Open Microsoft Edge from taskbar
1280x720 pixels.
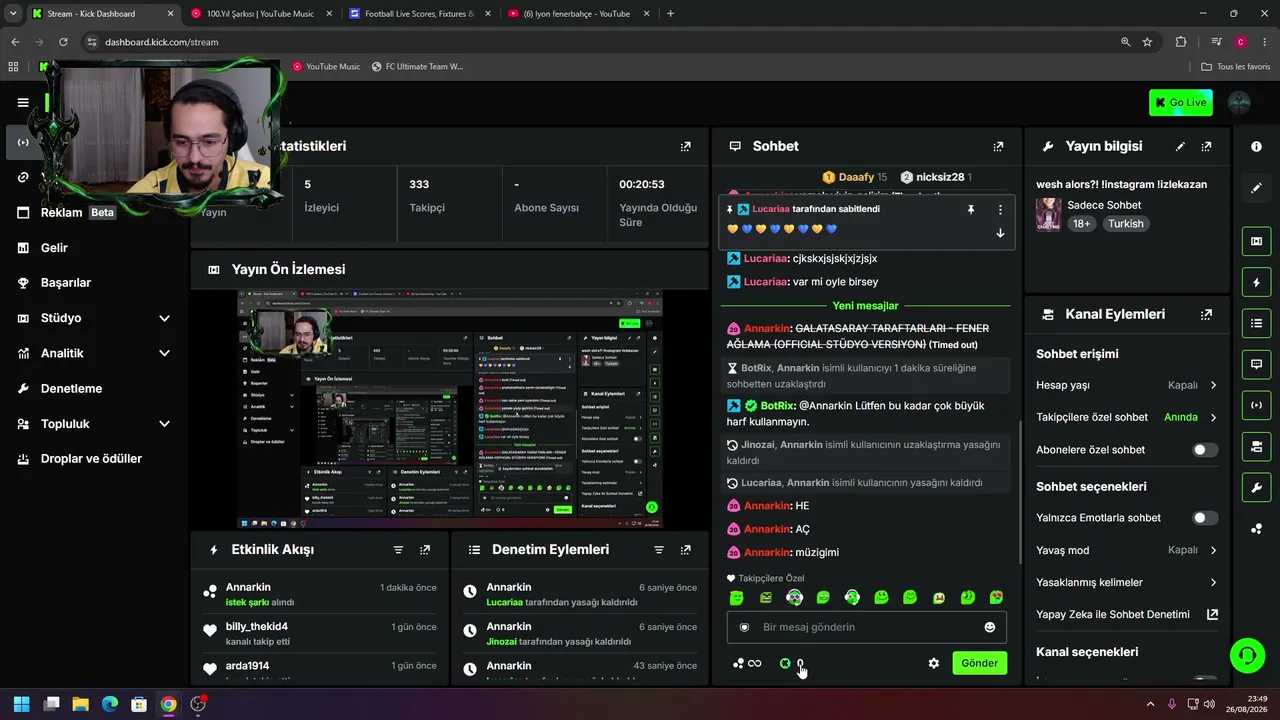(110, 704)
